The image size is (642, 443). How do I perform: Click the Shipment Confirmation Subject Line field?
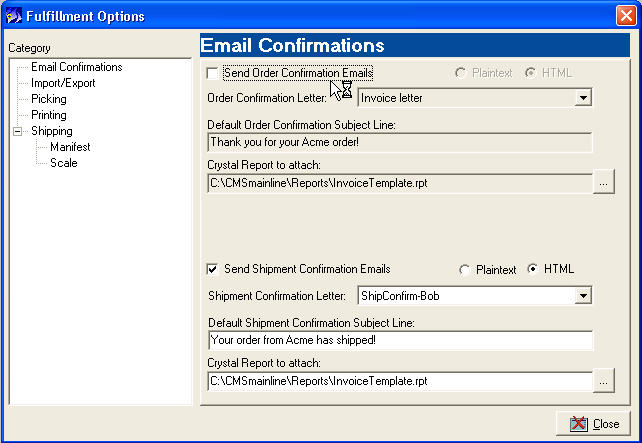(x=400, y=340)
